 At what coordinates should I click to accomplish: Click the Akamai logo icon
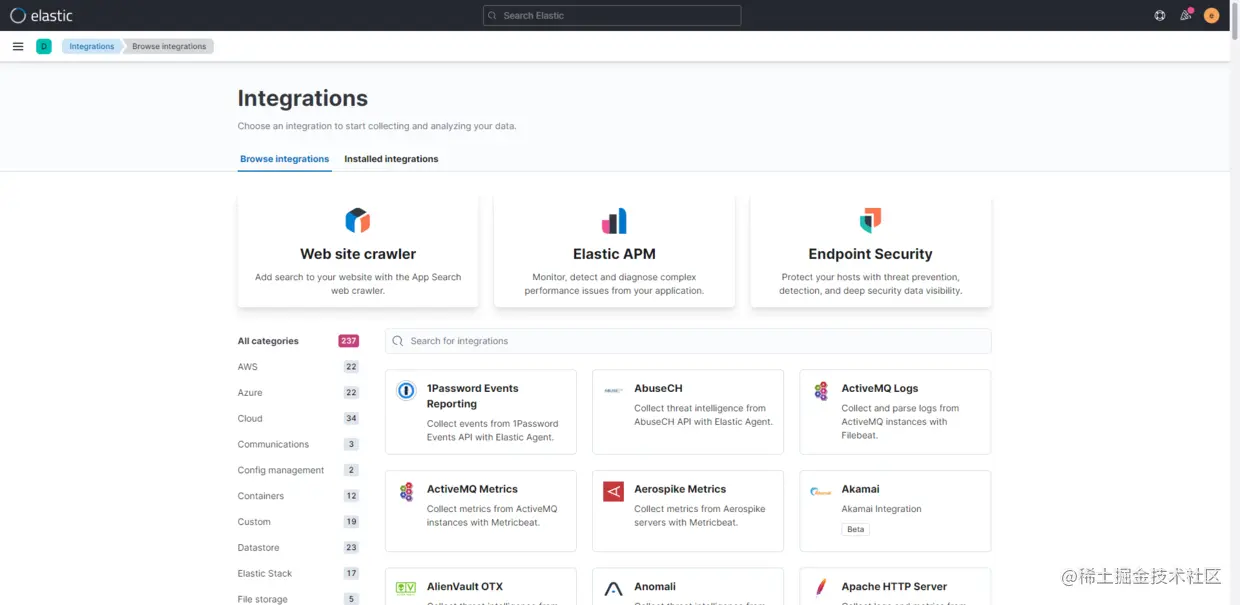(821, 492)
